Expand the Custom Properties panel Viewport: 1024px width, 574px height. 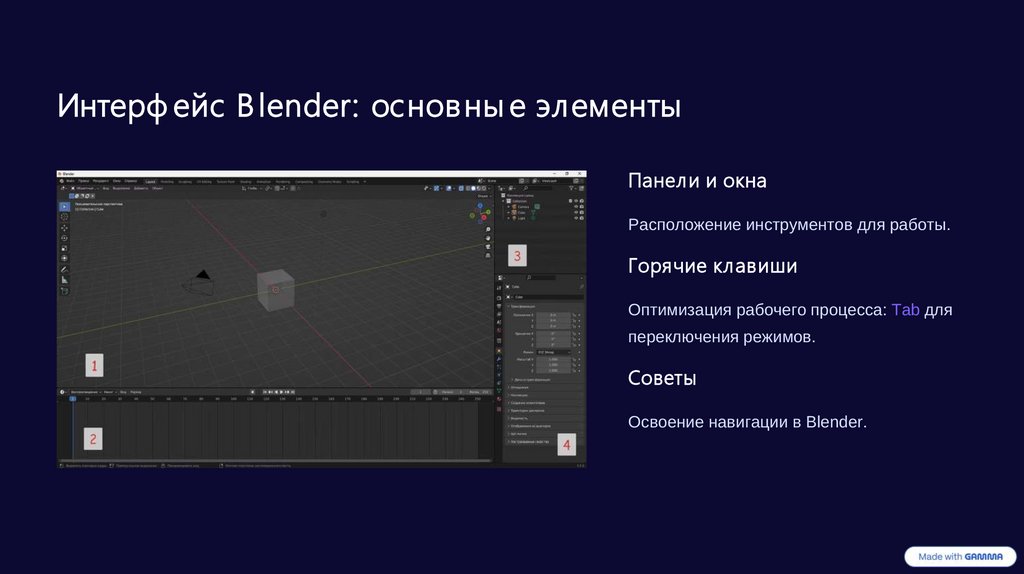pos(529,441)
